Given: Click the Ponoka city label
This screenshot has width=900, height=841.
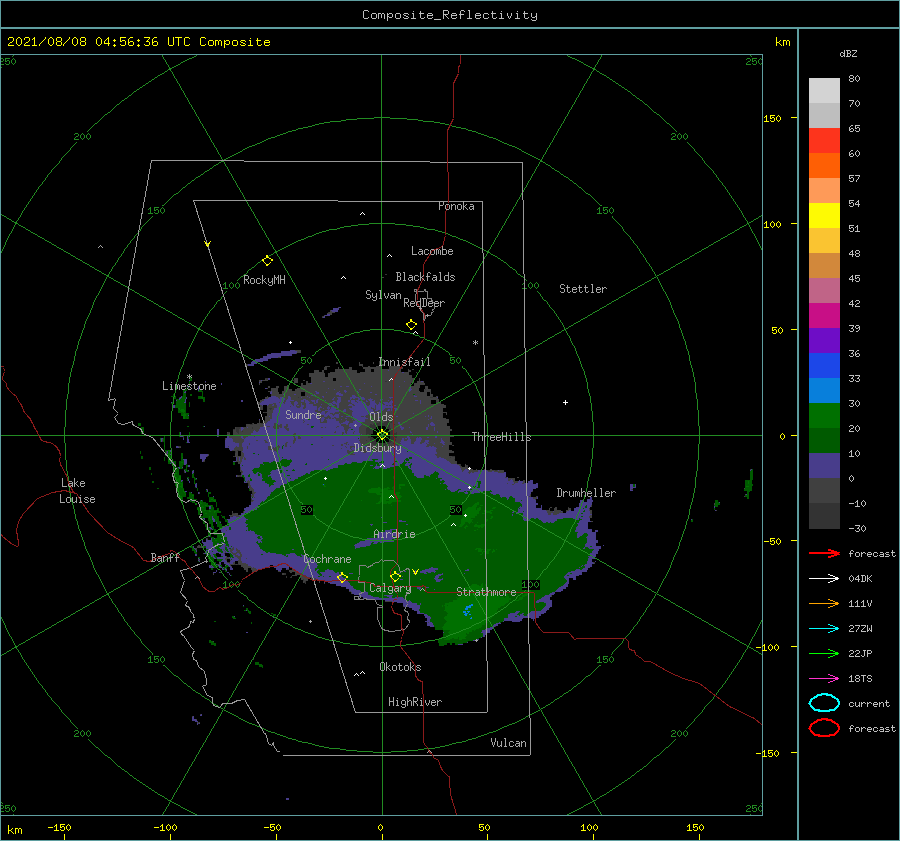Looking at the screenshot, I should click(x=456, y=206).
